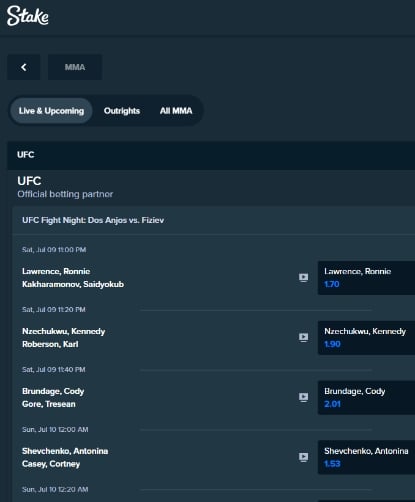Click fighter name Roberson, Karl
The image size is (415, 502).
50,344
